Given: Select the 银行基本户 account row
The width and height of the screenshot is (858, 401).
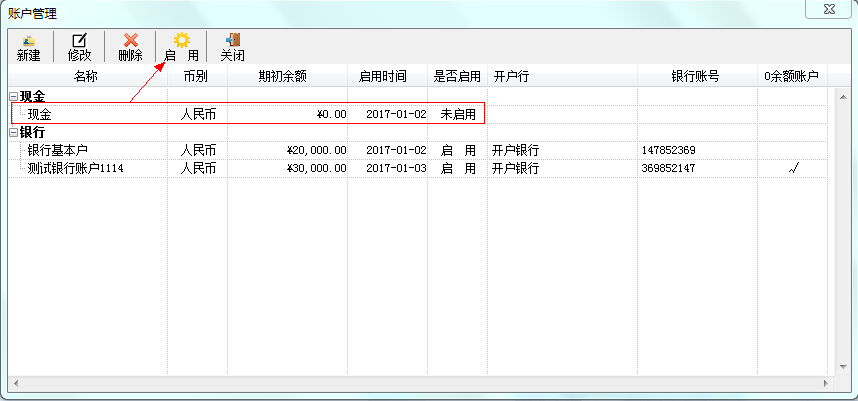Looking at the screenshot, I should [x=420, y=150].
